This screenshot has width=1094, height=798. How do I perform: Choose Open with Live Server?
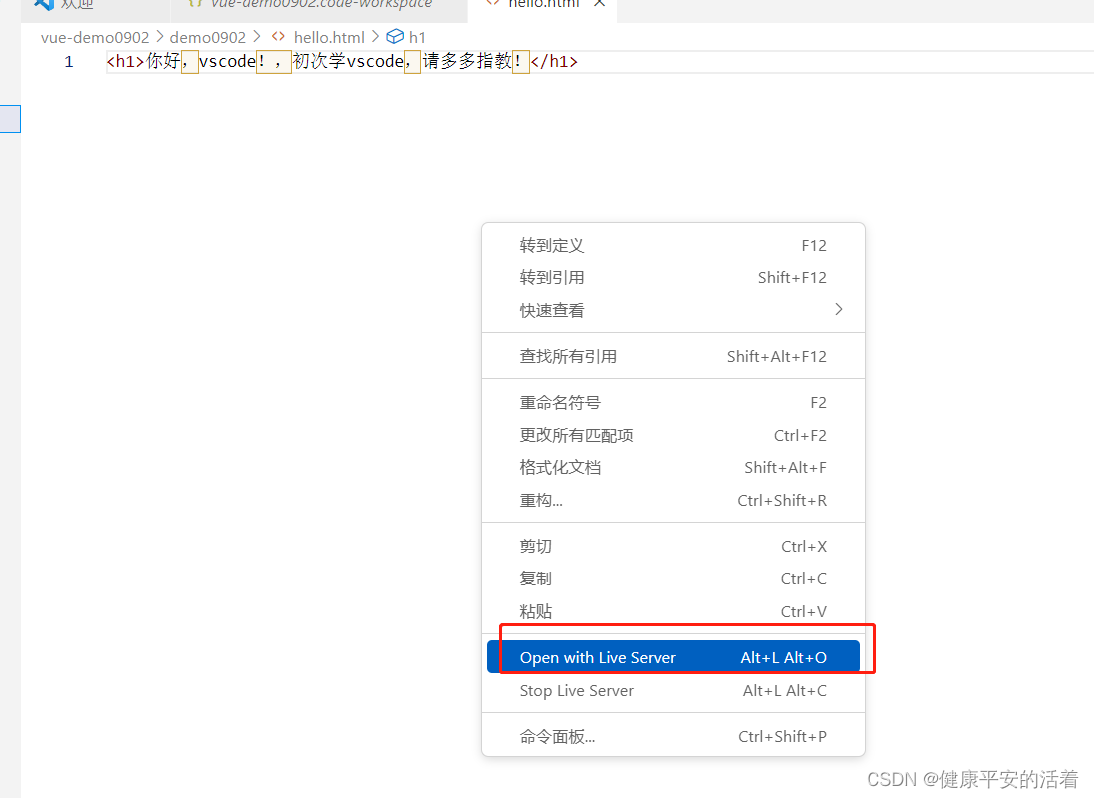[598, 656]
